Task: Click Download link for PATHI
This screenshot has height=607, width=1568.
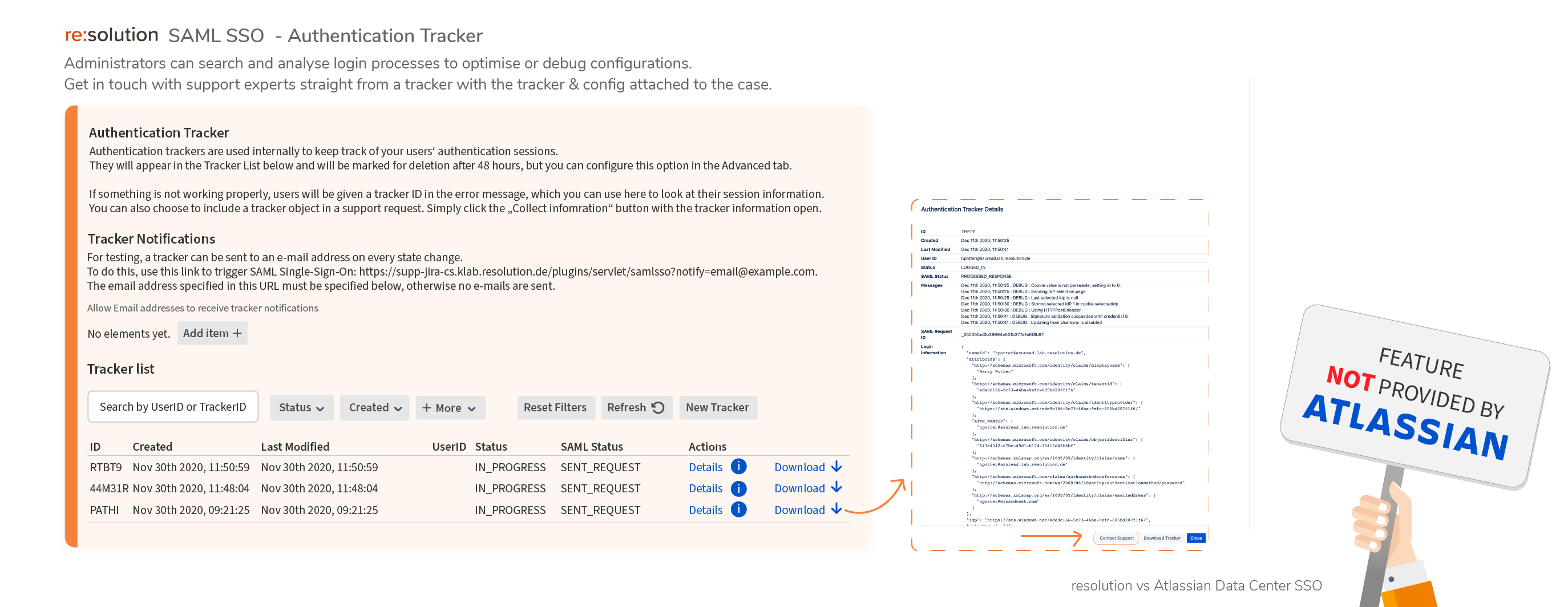Action: (x=799, y=509)
